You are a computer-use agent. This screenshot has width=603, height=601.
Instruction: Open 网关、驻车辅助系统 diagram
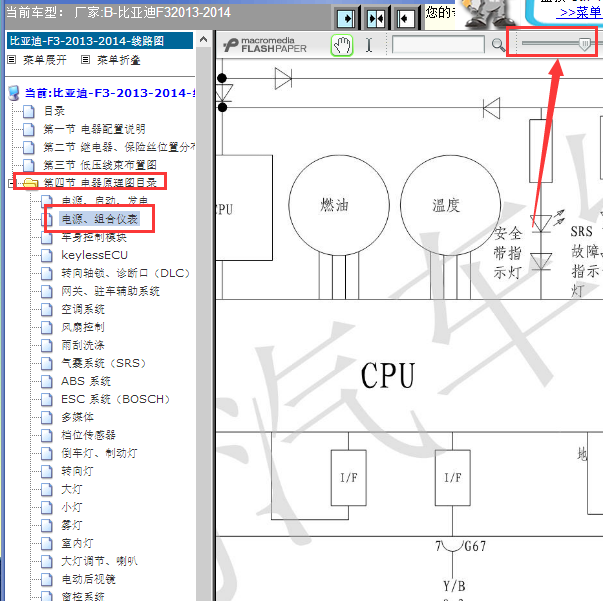(x=110, y=291)
